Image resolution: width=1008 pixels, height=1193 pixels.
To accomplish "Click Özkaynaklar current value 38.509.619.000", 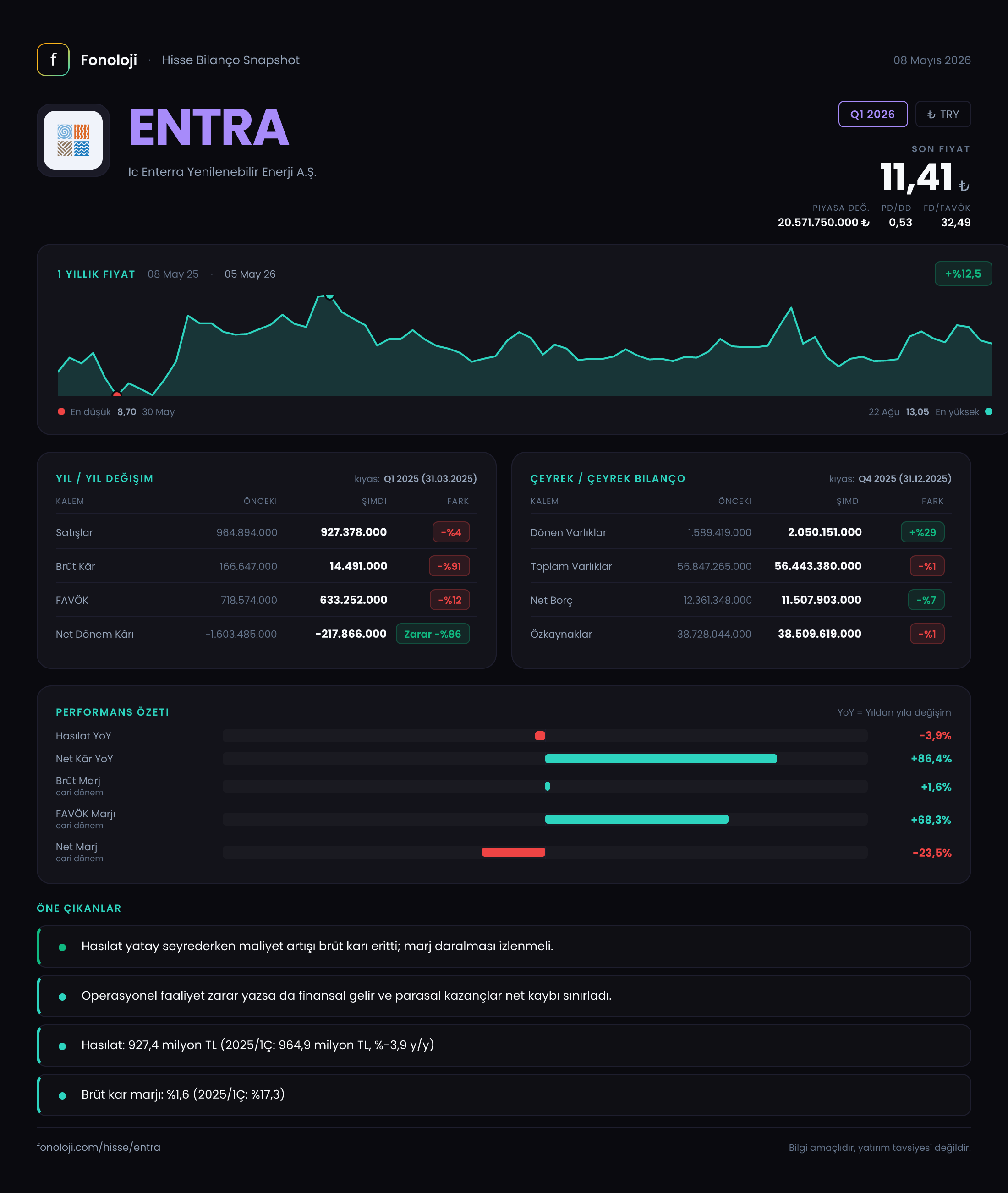I will click(x=819, y=634).
